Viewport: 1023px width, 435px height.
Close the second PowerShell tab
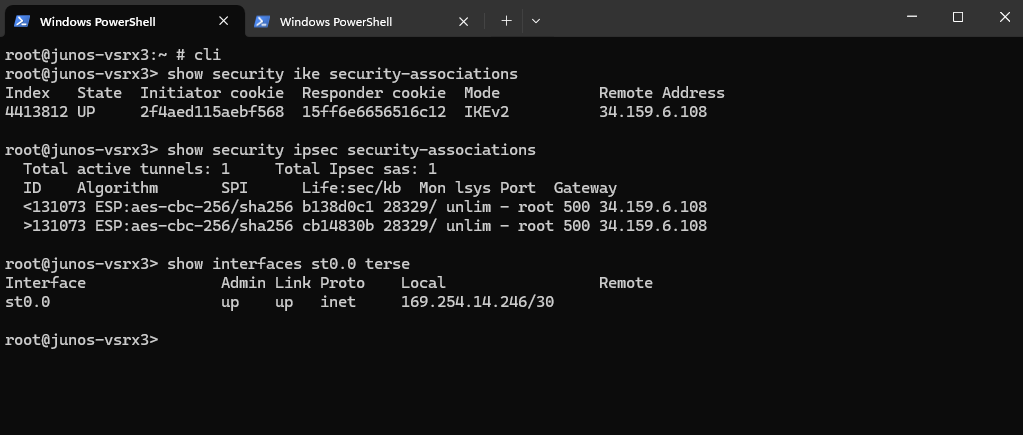463,22
